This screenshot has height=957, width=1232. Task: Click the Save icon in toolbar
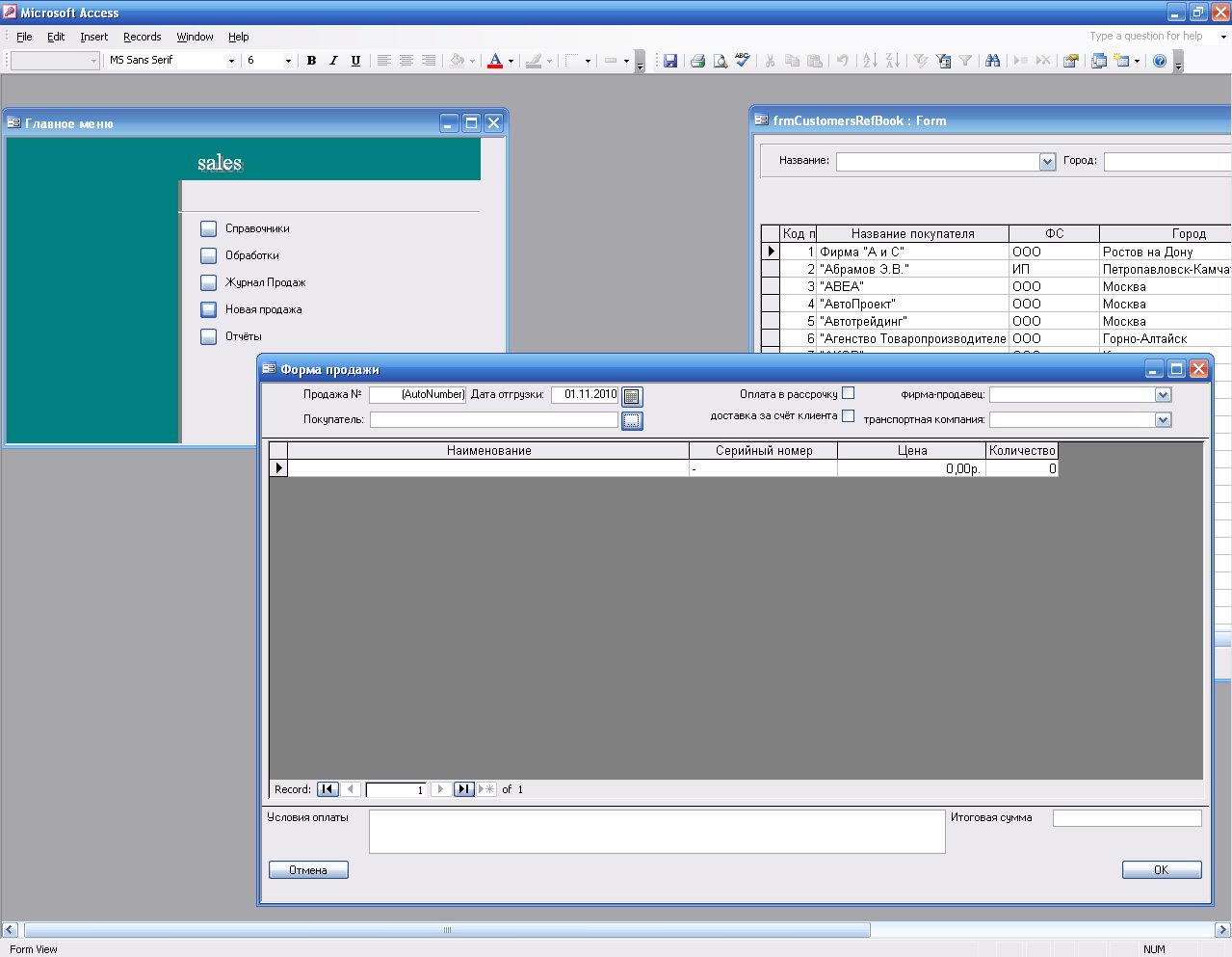pyautogui.click(x=670, y=61)
